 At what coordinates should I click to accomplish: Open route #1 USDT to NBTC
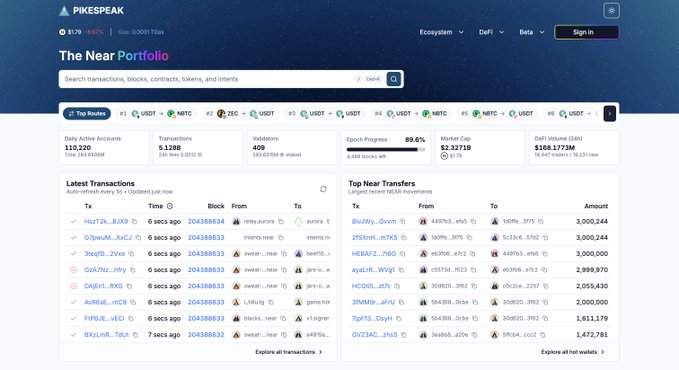155,114
